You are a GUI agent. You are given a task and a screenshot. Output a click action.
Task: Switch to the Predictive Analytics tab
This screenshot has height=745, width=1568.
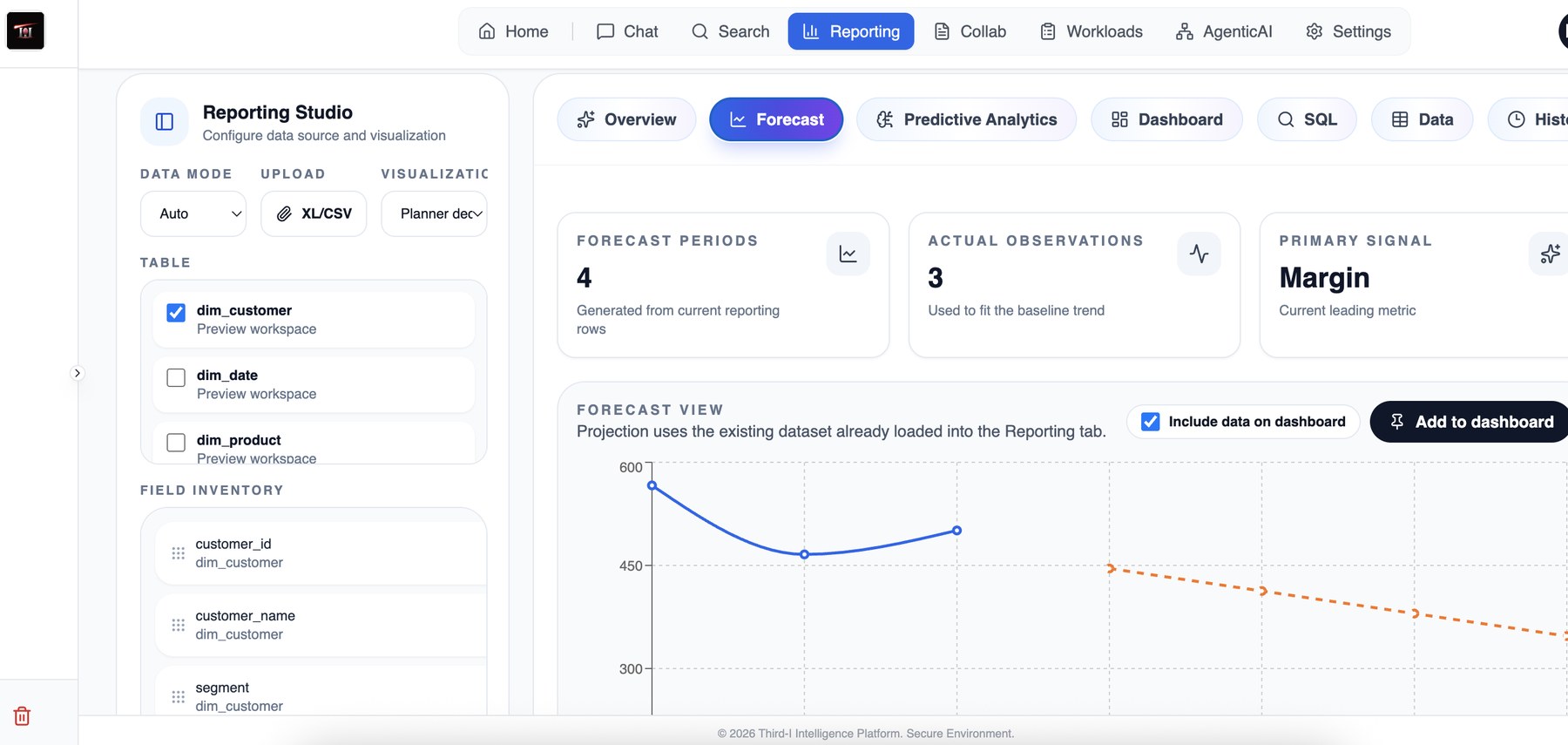click(x=966, y=119)
